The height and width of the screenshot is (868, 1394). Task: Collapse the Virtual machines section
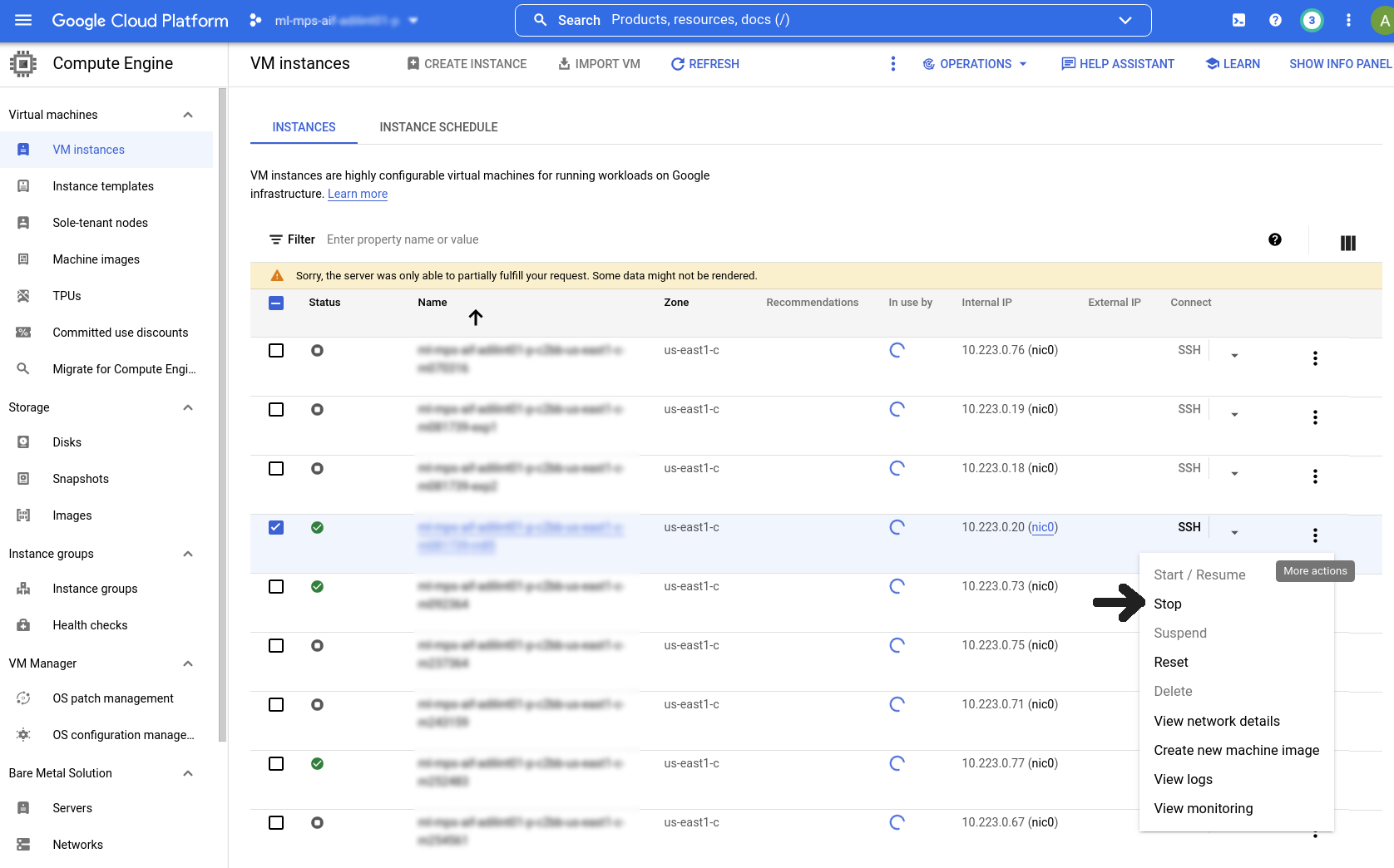pos(188,115)
